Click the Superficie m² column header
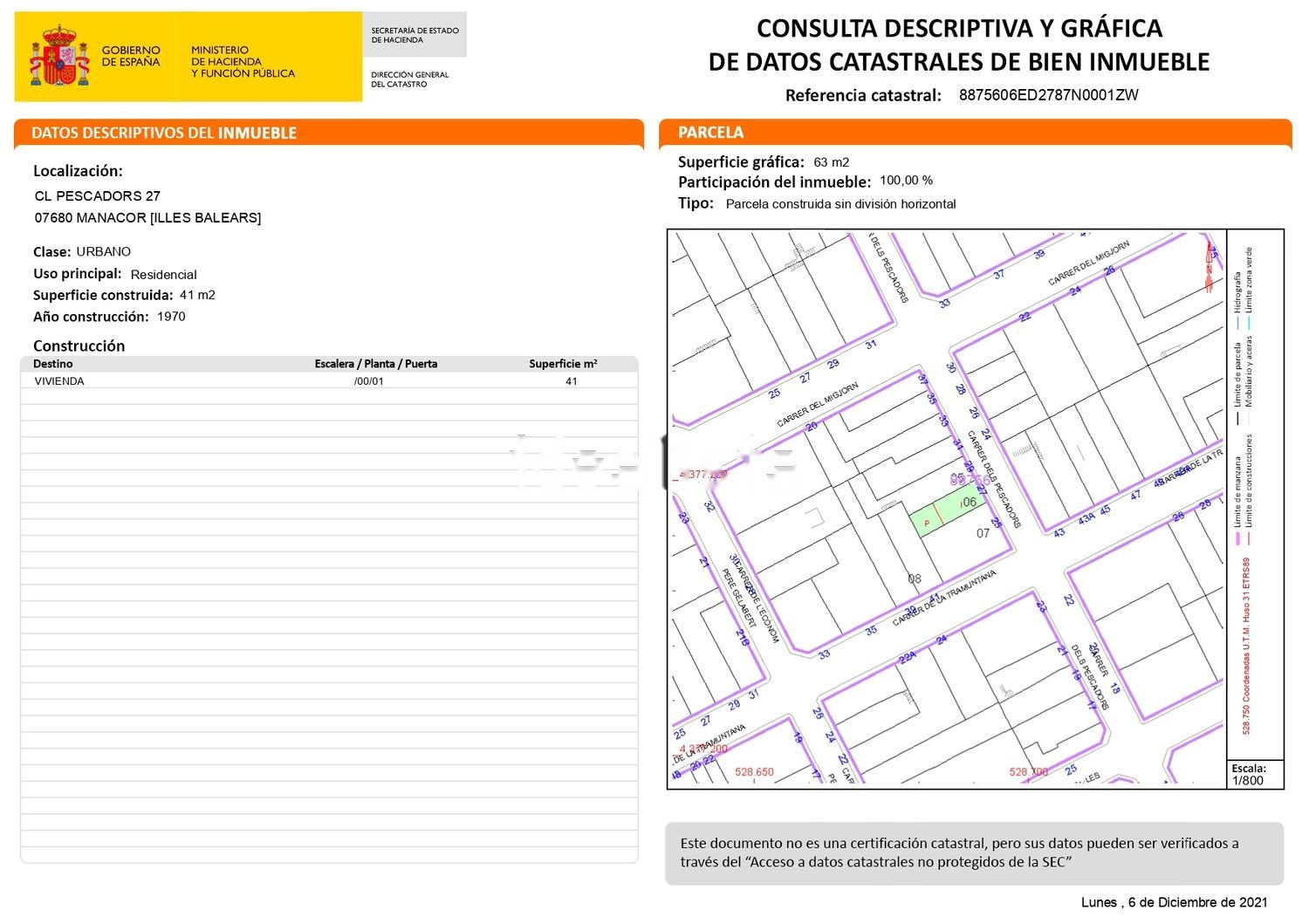The height and width of the screenshot is (924, 1309). pyautogui.click(x=563, y=364)
